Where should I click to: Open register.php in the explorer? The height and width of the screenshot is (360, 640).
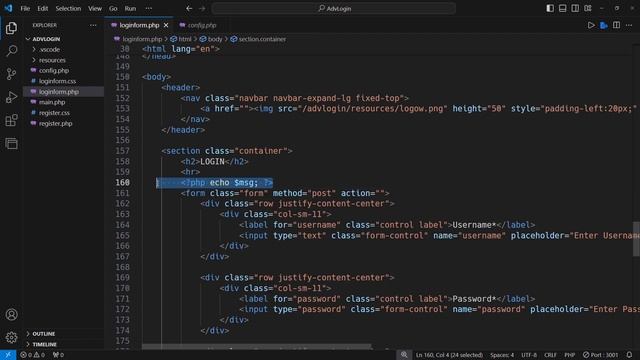coord(56,123)
